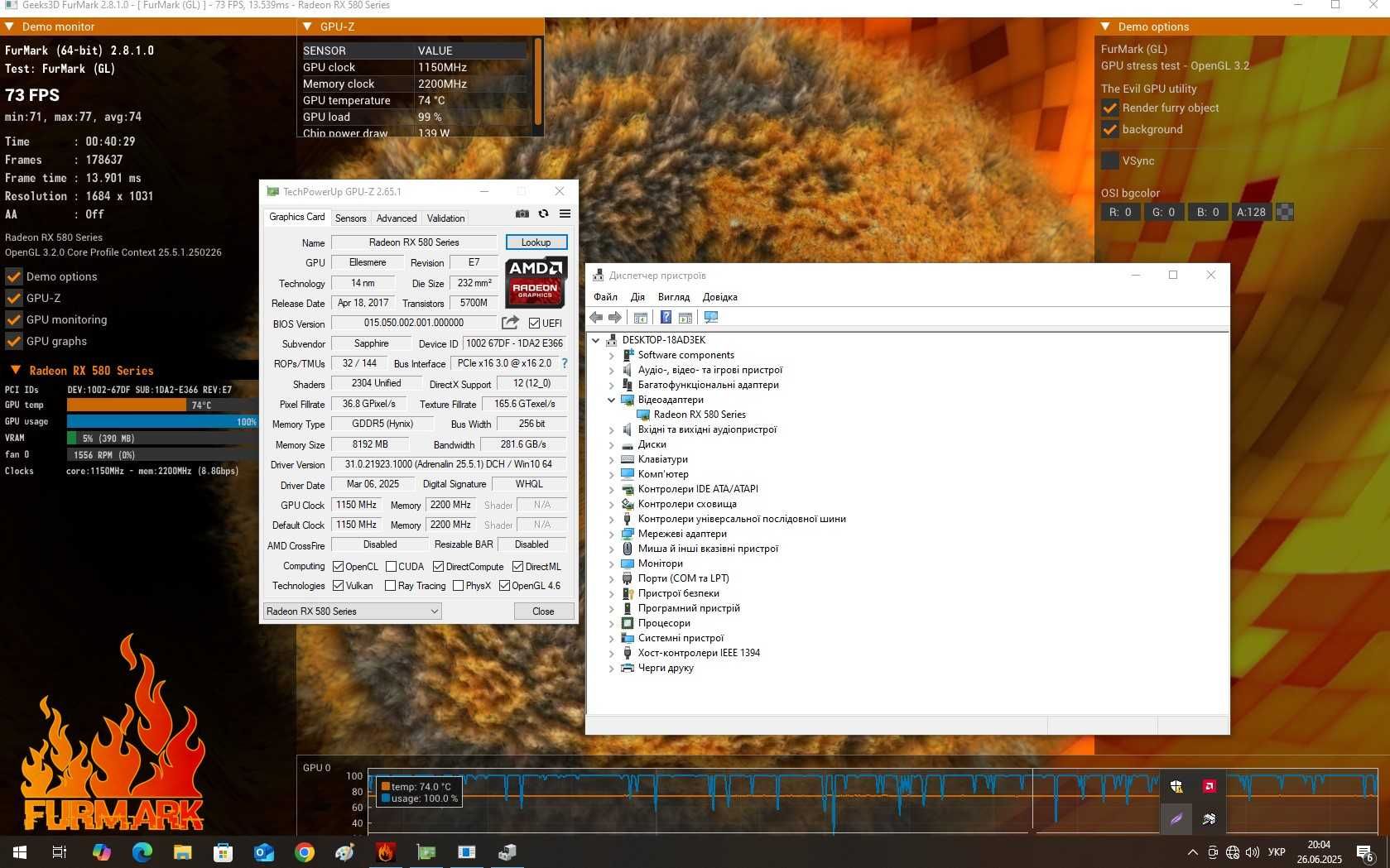The image size is (1390, 868).
Task: Collapse the GPU-Z overlay panel triangle
Action: tap(308, 26)
